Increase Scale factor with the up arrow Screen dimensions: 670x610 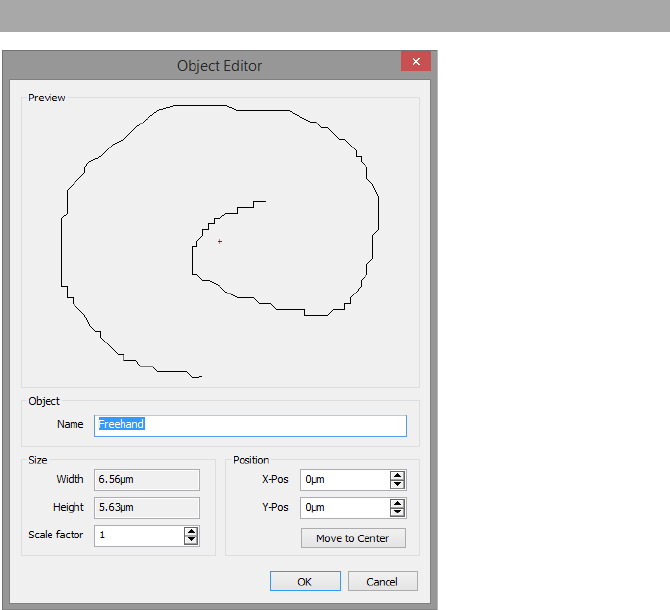[x=191, y=531]
